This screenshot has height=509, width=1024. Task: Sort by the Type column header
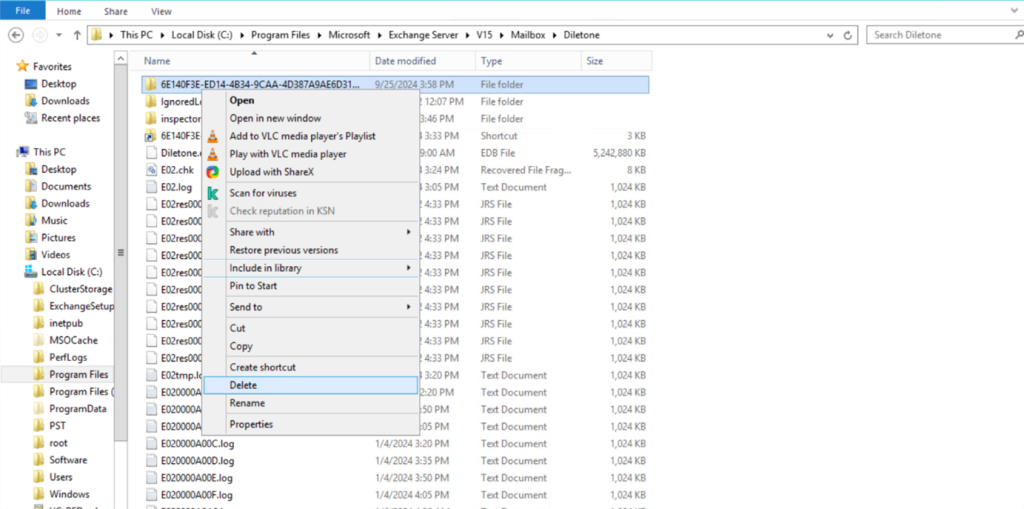tap(528, 61)
